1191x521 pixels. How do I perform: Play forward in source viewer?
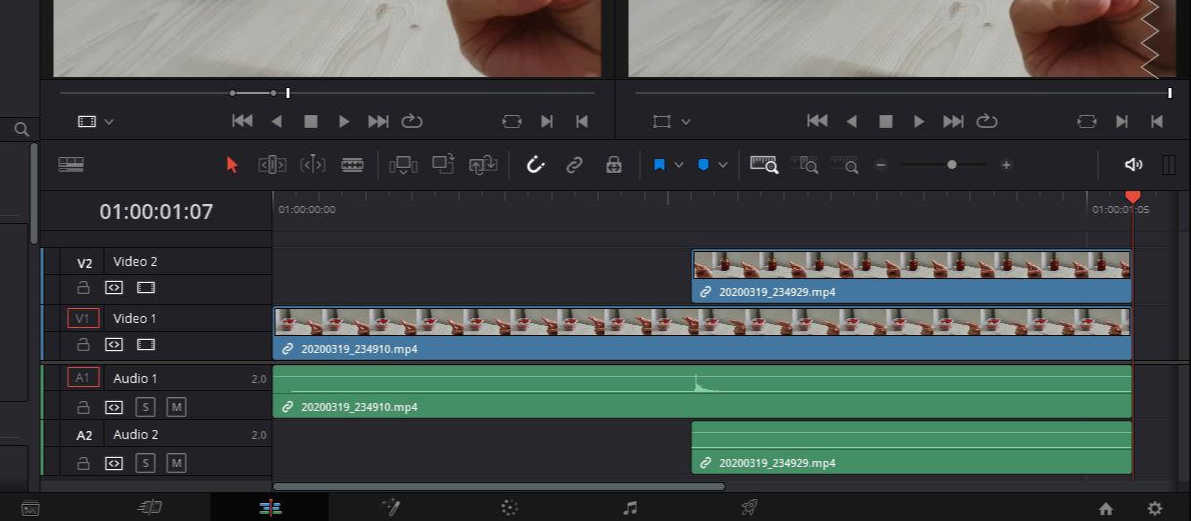[x=344, y=122]
